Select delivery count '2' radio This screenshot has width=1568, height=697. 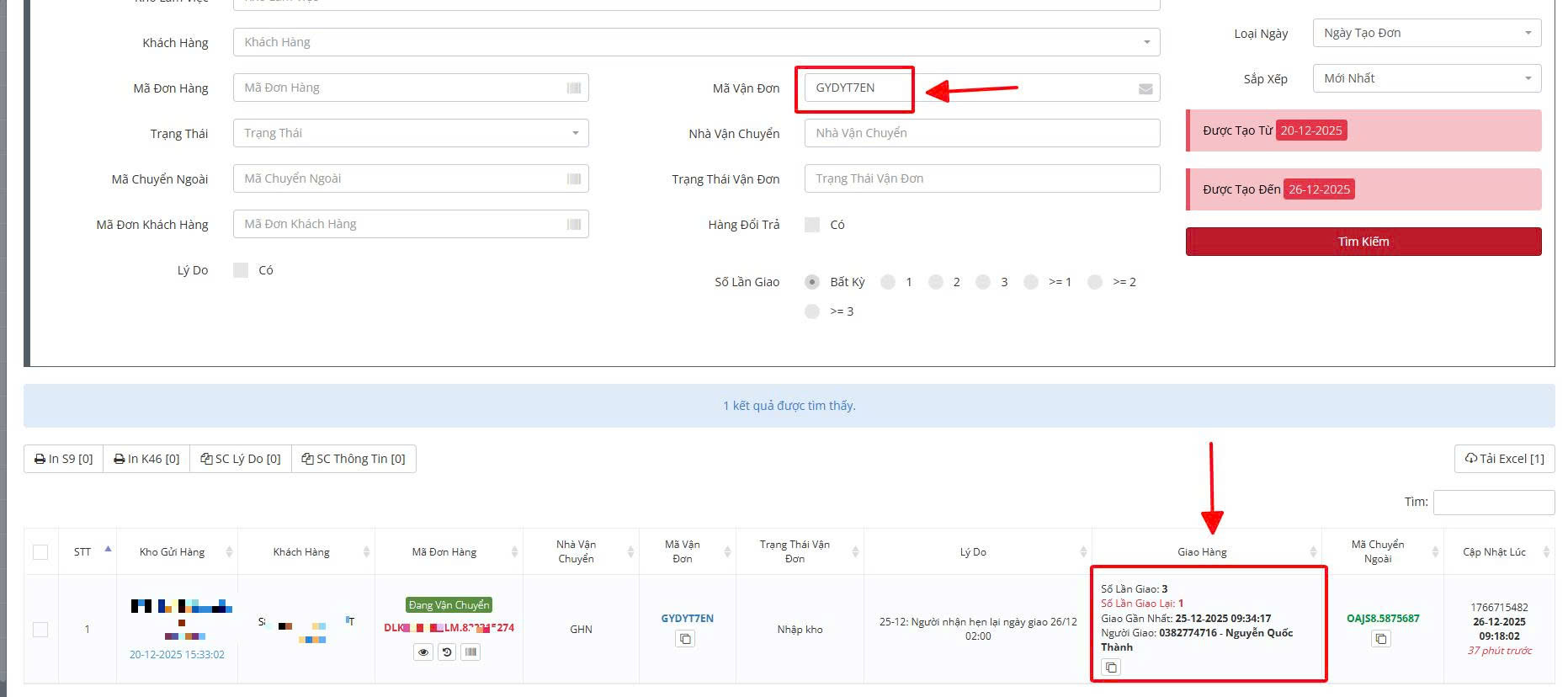(936, 282)
